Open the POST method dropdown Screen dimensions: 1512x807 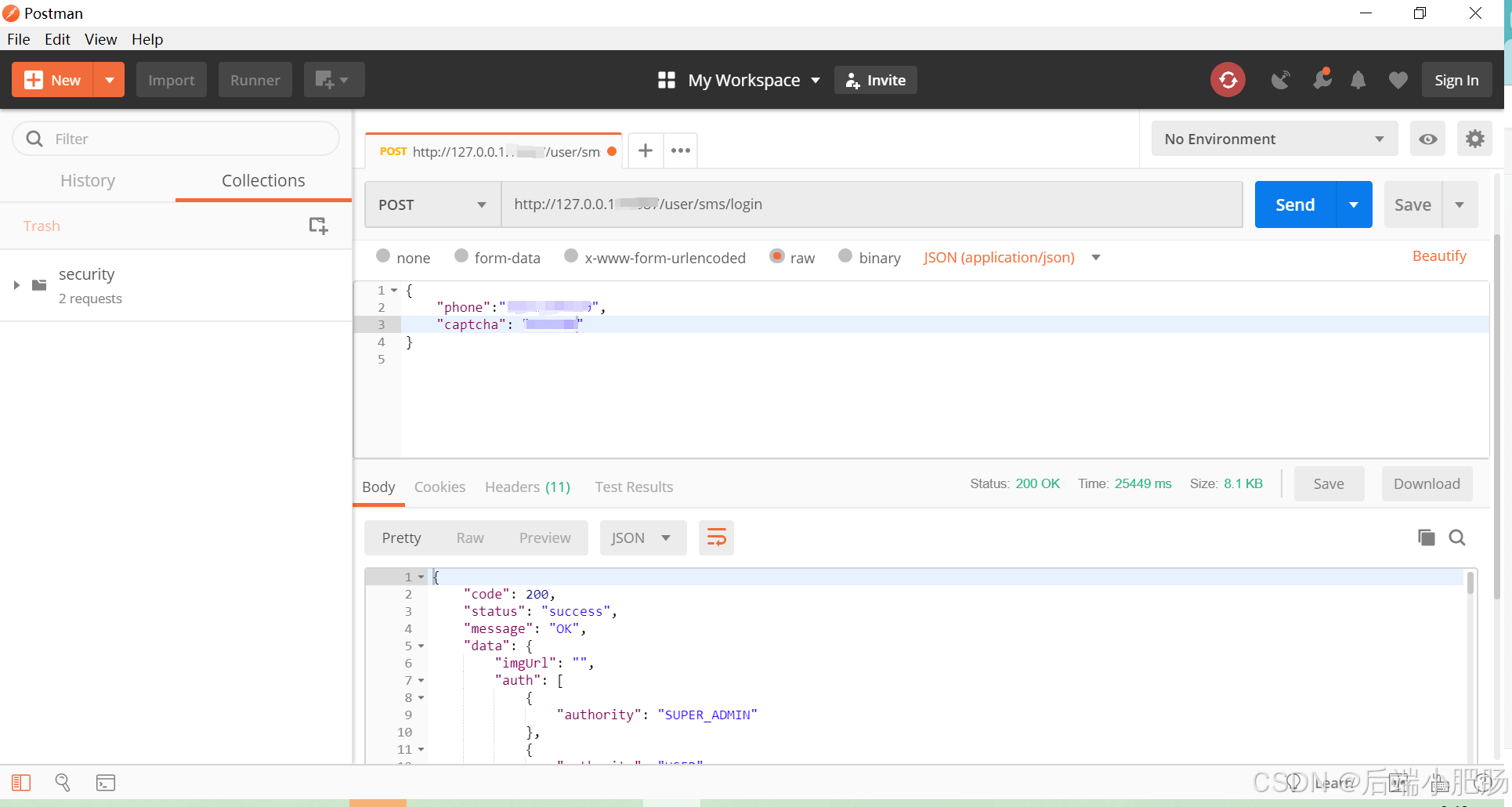pyautogui.click(x=433, y=204)
